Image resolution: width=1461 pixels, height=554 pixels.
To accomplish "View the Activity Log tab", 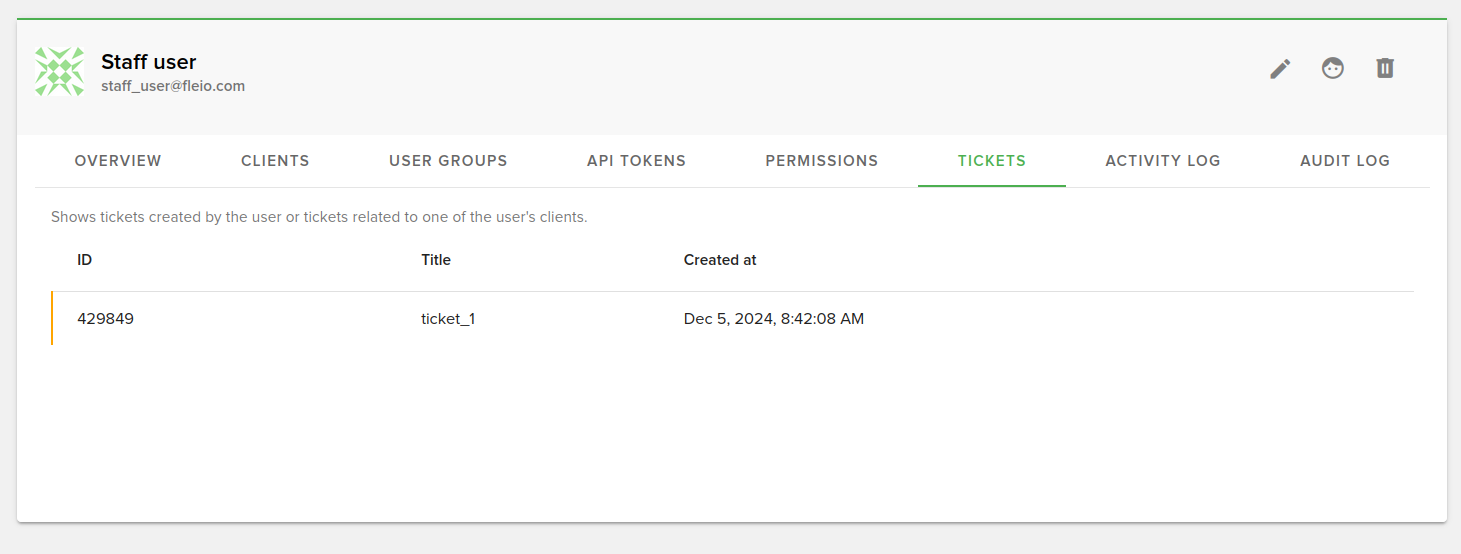I will click(1162, 161).
